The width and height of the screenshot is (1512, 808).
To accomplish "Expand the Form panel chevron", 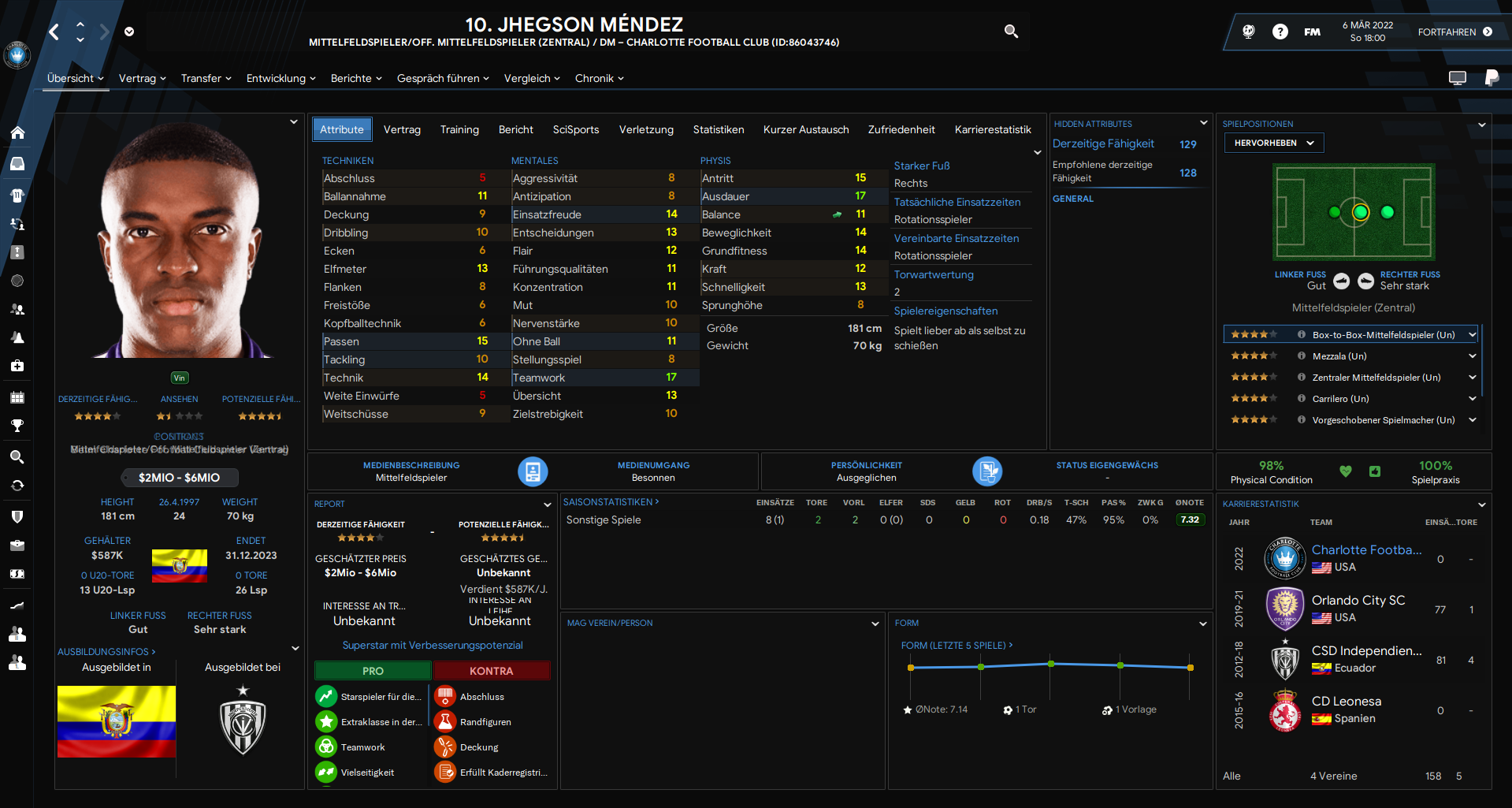I will point(1202,624).
